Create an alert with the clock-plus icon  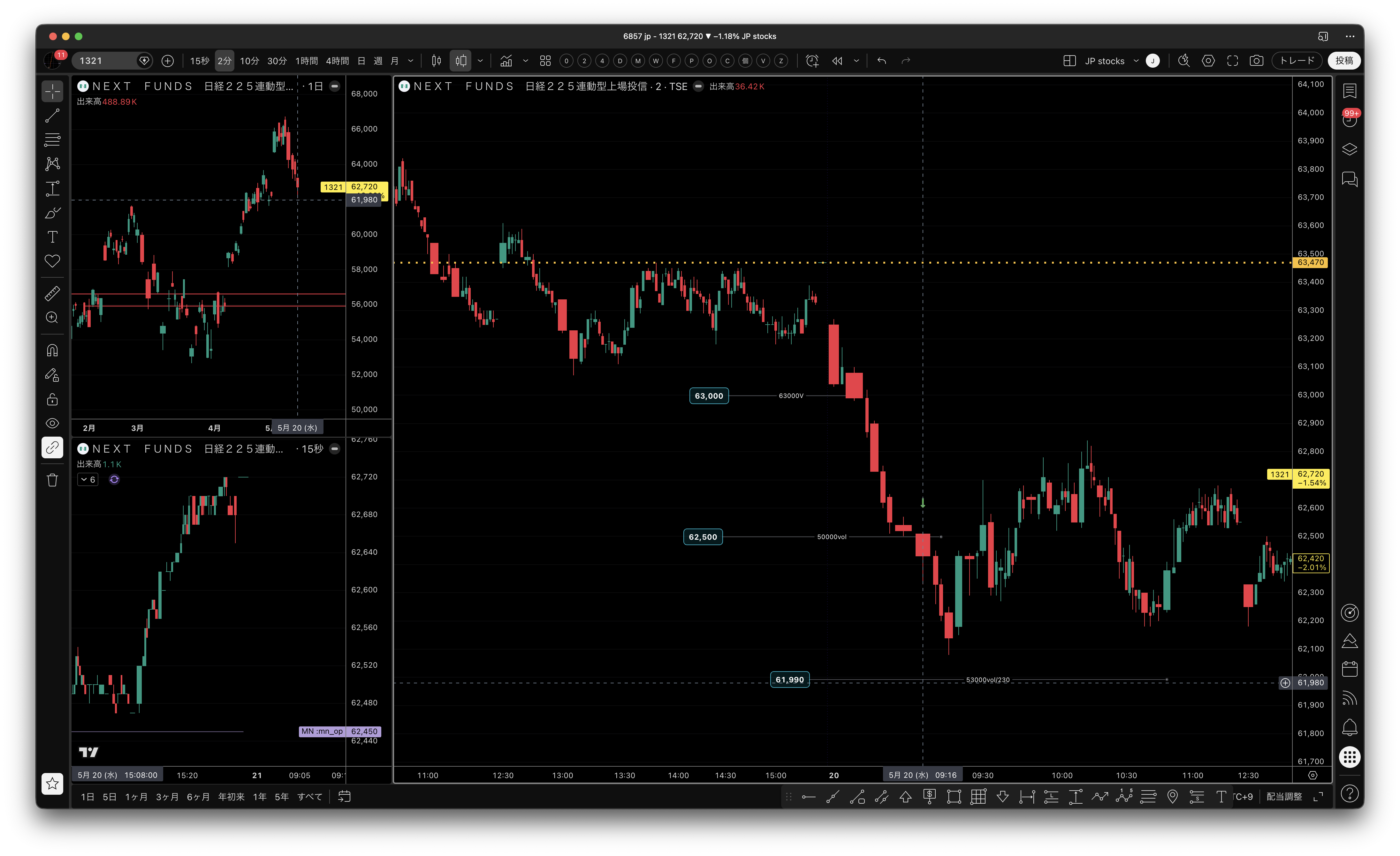812,61
